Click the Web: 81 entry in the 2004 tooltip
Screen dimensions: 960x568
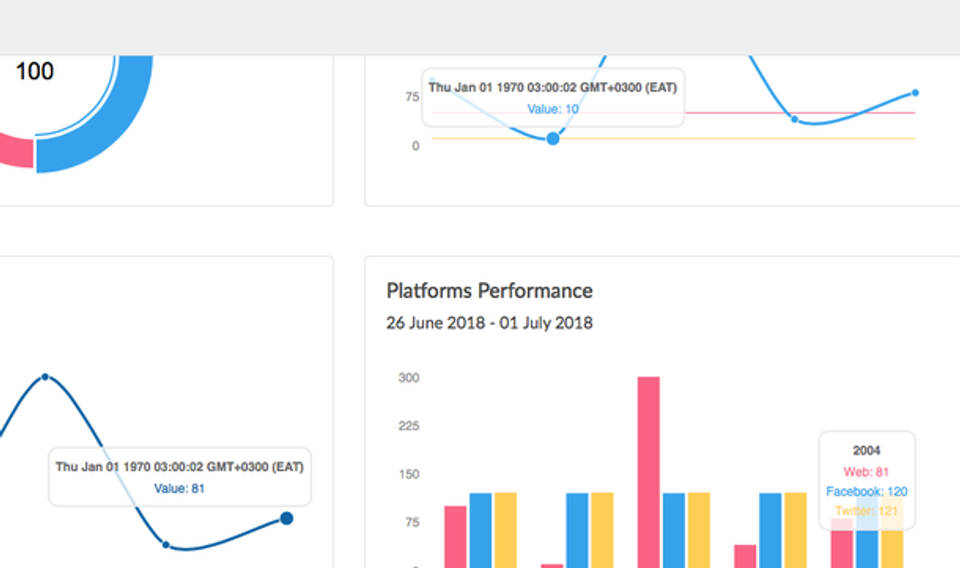click(866, 471)
